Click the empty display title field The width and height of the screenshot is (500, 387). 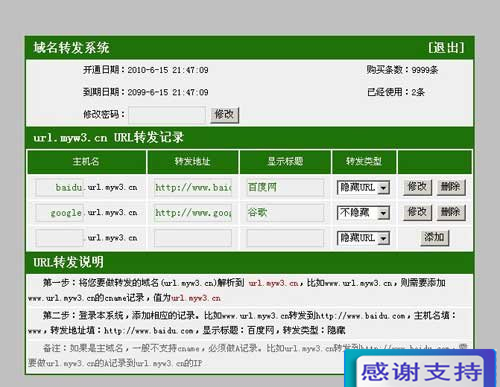285,238
